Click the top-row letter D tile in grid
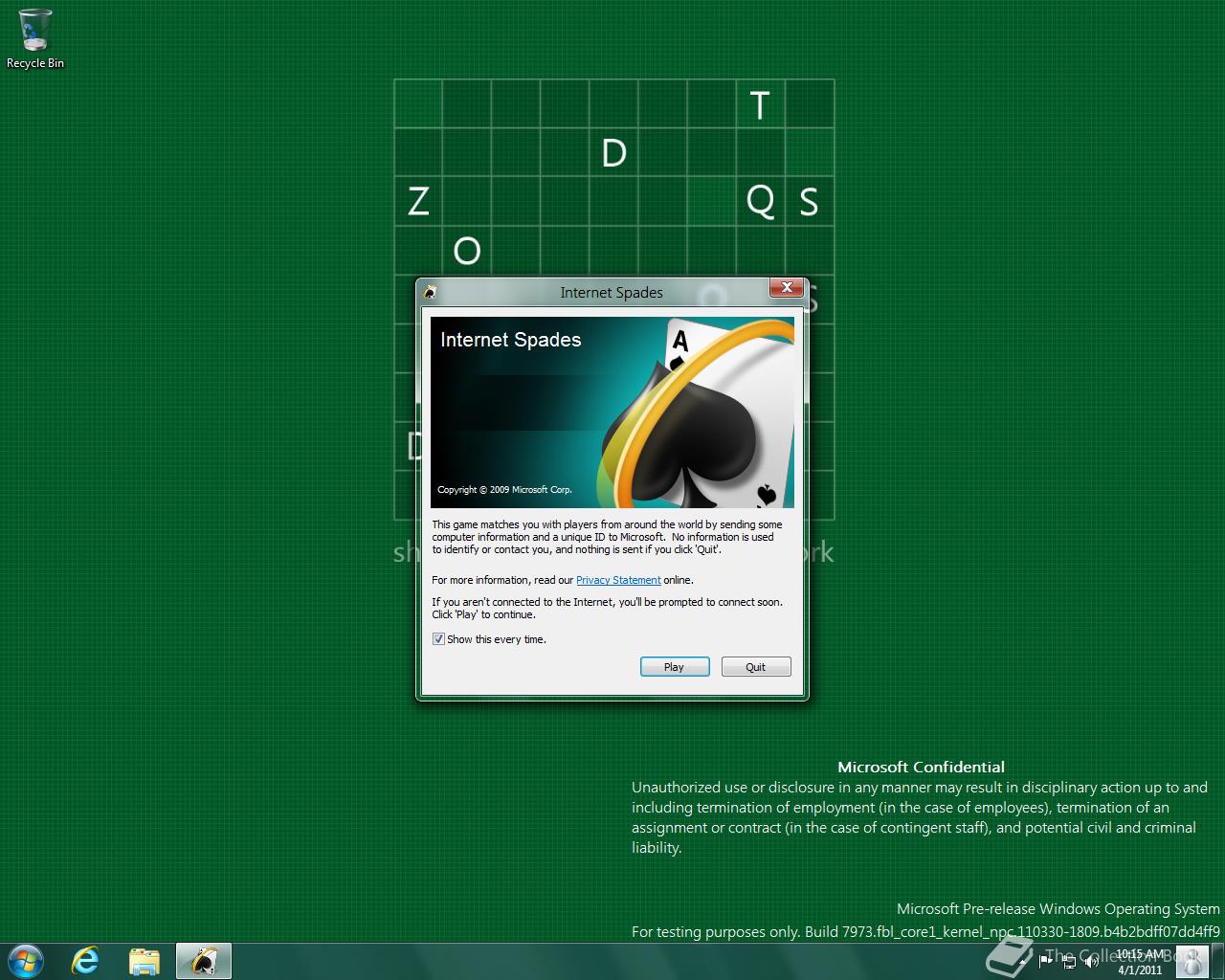The image size is (1225, 980). coord(613,153)
